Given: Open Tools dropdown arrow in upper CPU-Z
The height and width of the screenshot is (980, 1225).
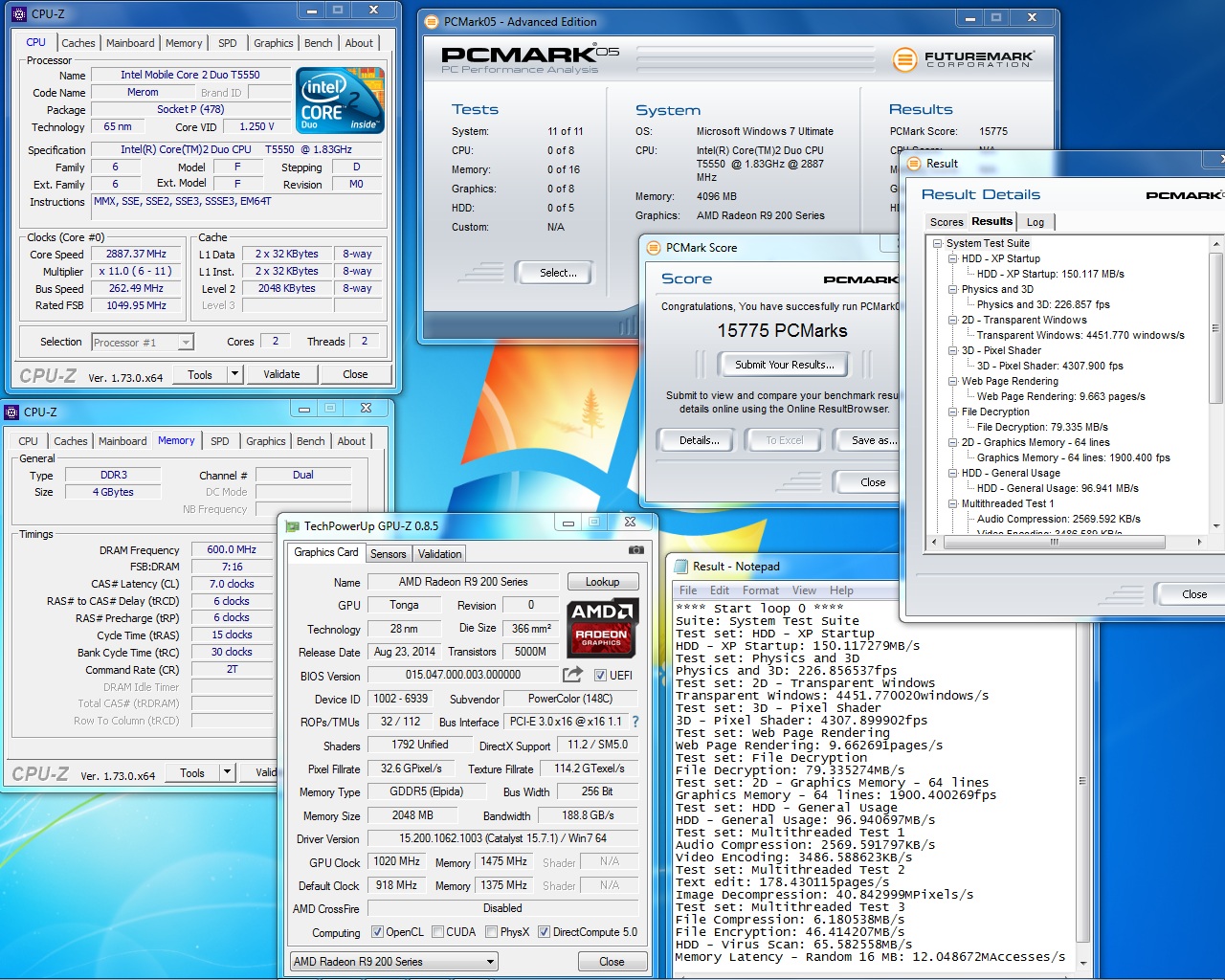Looking at the screenshot, I should point(234,374).
